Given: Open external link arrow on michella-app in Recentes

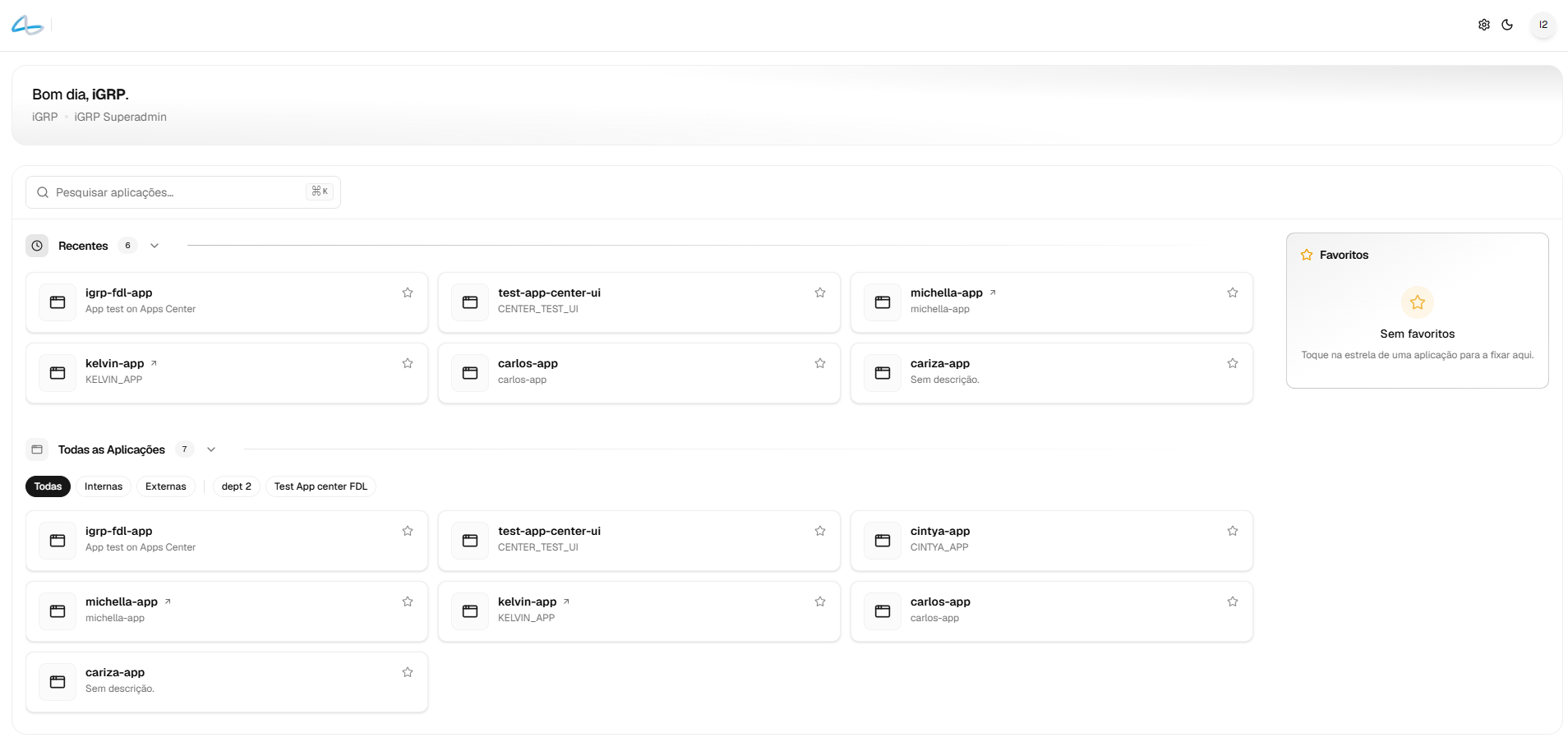Looking at the screenshot, I should point(993,293).
